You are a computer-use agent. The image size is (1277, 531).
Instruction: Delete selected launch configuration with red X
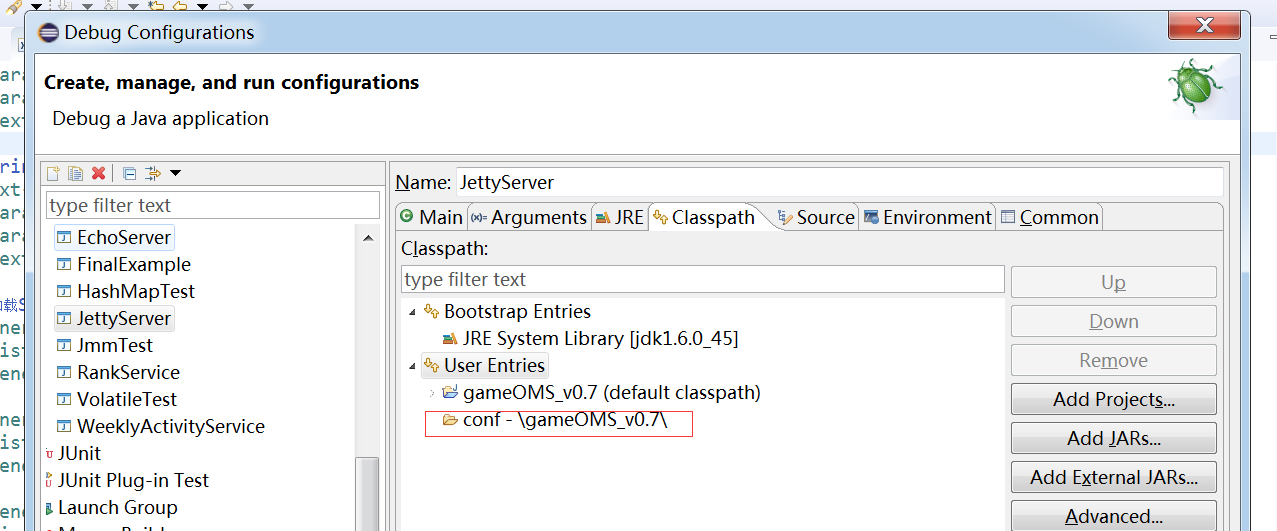pyautogui.click(x=98, y=173)
